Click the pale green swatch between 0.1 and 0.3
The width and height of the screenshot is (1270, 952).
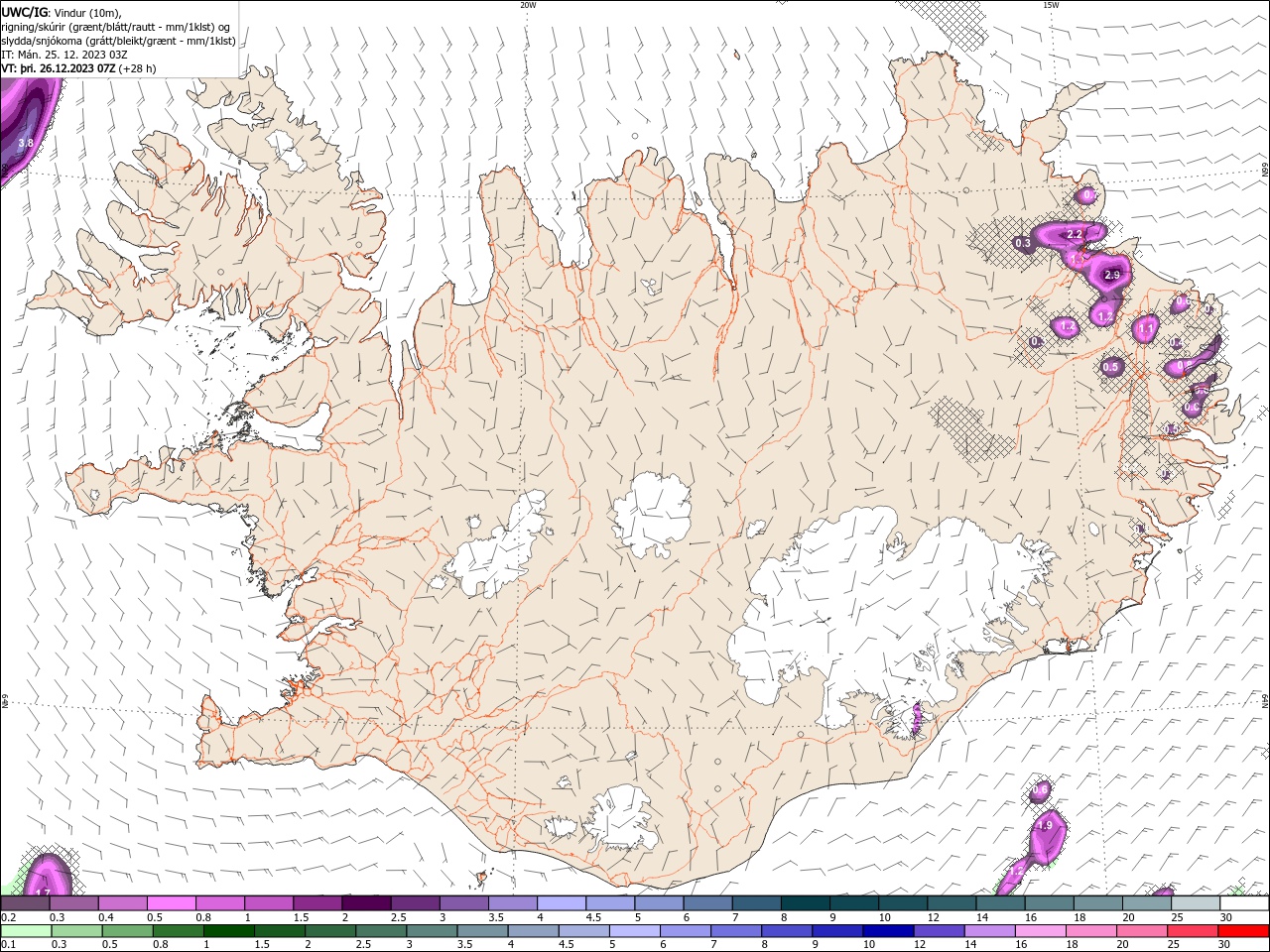pos(25,931)
